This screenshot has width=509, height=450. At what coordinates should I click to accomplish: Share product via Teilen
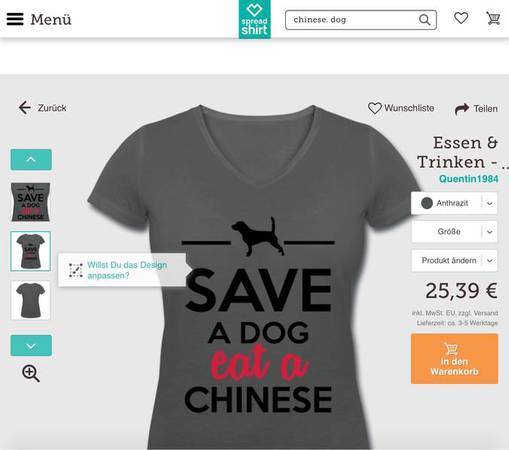click(476, 109)
